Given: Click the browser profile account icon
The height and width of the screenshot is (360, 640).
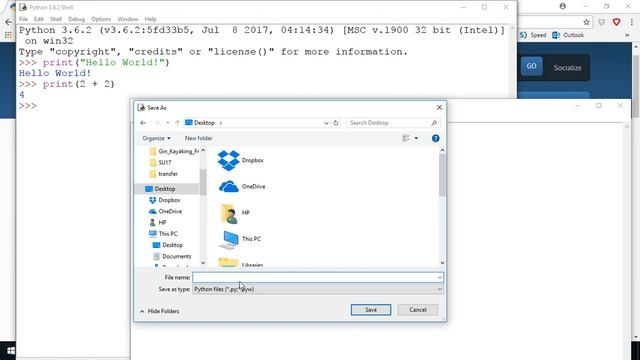Looking at the screenshot, I should click(x=563, y=6).
